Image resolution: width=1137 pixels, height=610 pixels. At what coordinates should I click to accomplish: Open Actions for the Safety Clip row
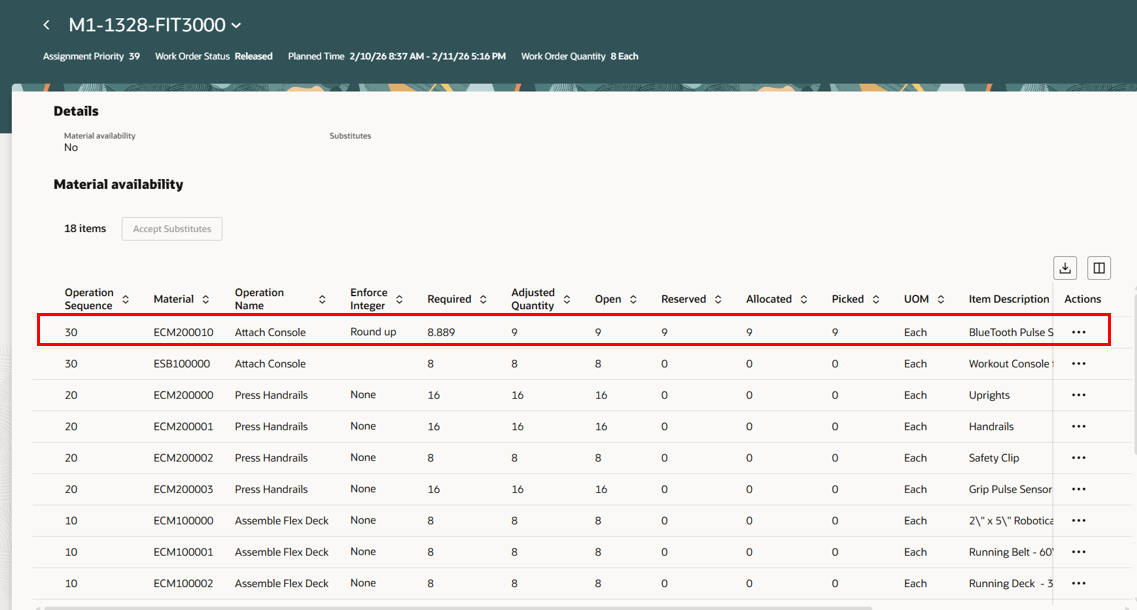coord(1077,457)
